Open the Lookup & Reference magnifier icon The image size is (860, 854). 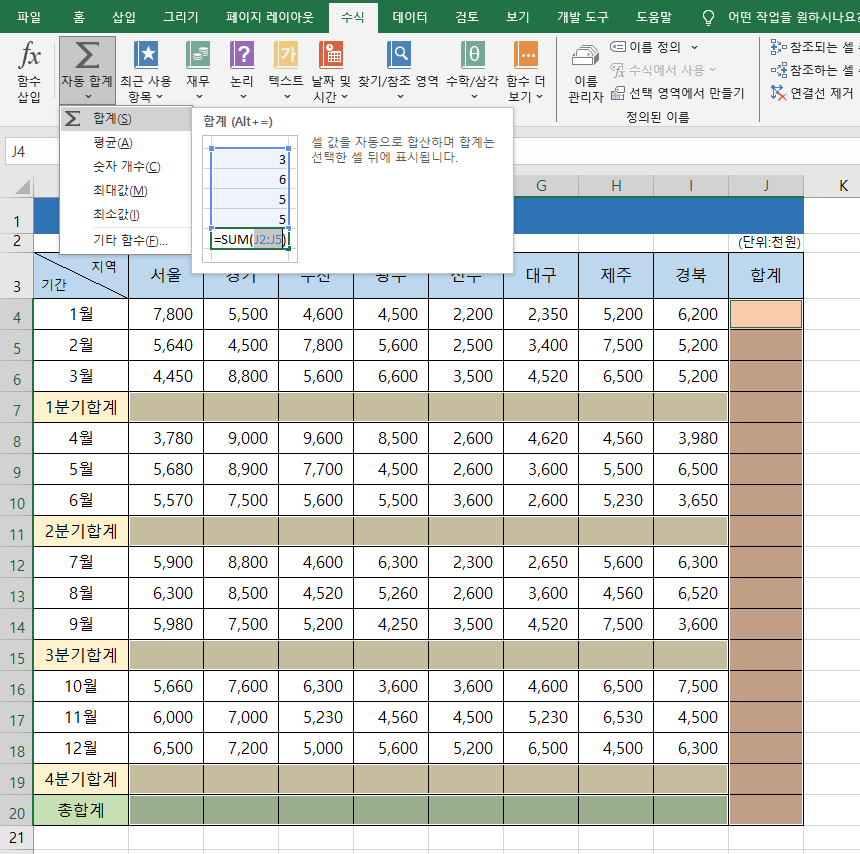point(399,55)
